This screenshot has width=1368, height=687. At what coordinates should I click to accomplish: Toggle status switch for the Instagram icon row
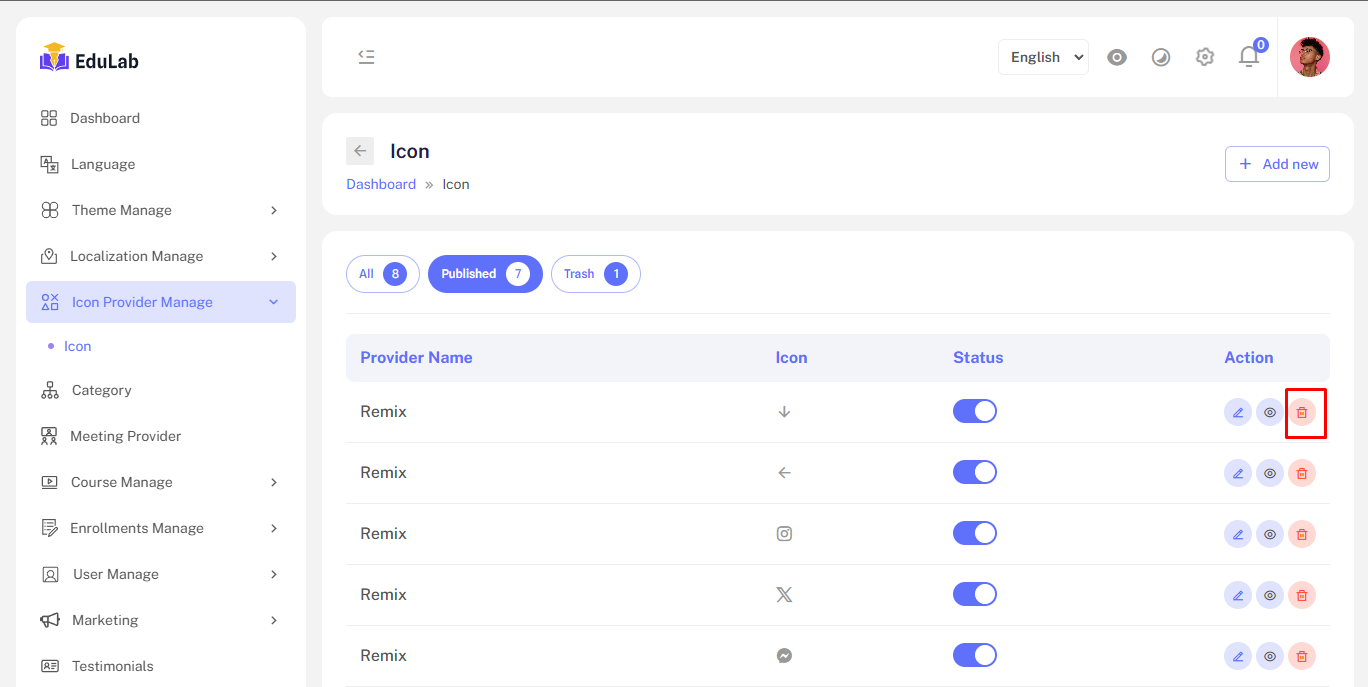pyautogui.click(x=974, y=534)
